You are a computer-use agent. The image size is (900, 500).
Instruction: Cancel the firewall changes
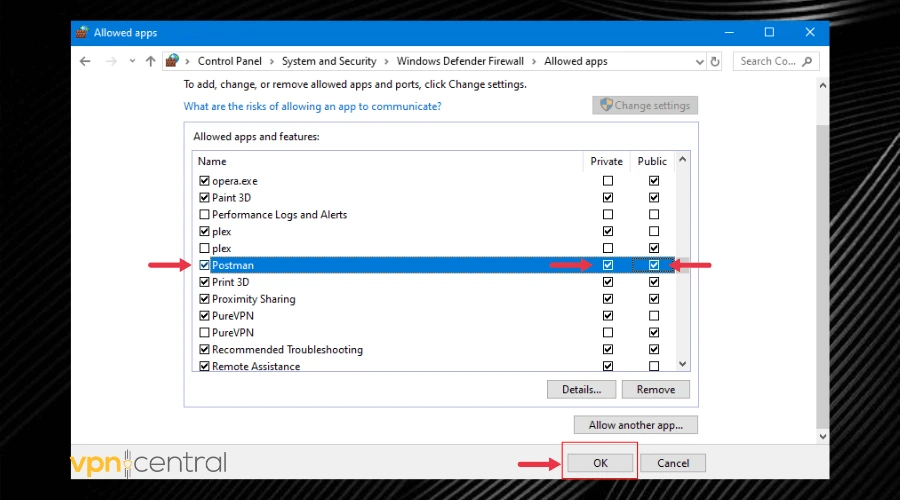click(673, 463)
